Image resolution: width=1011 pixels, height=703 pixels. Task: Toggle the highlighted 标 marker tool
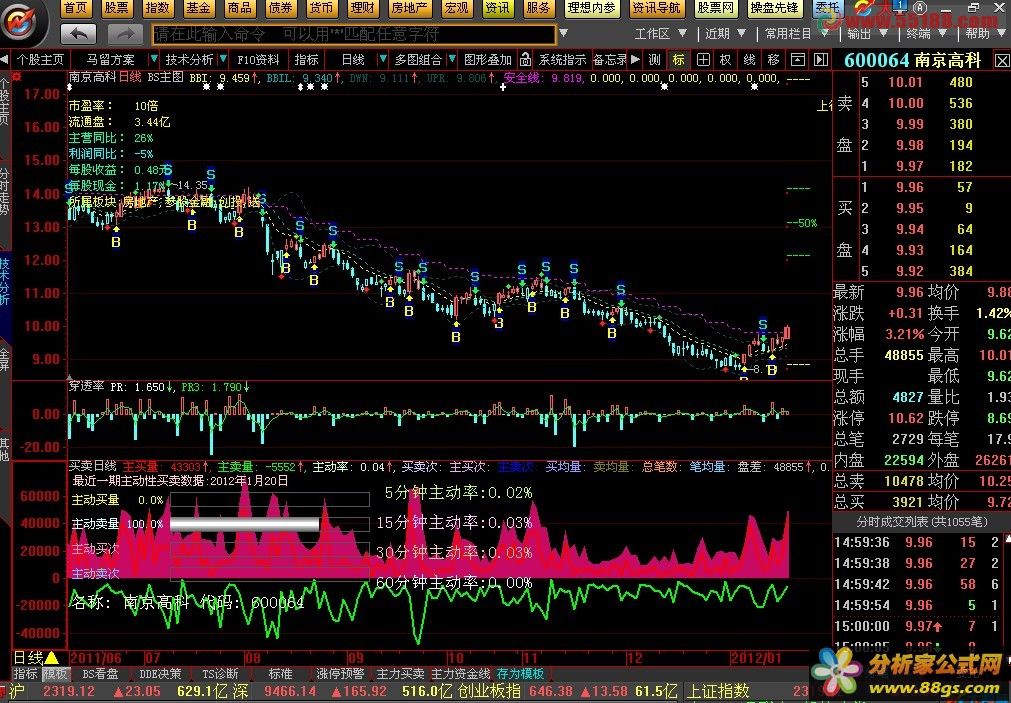tap(678, 60)
